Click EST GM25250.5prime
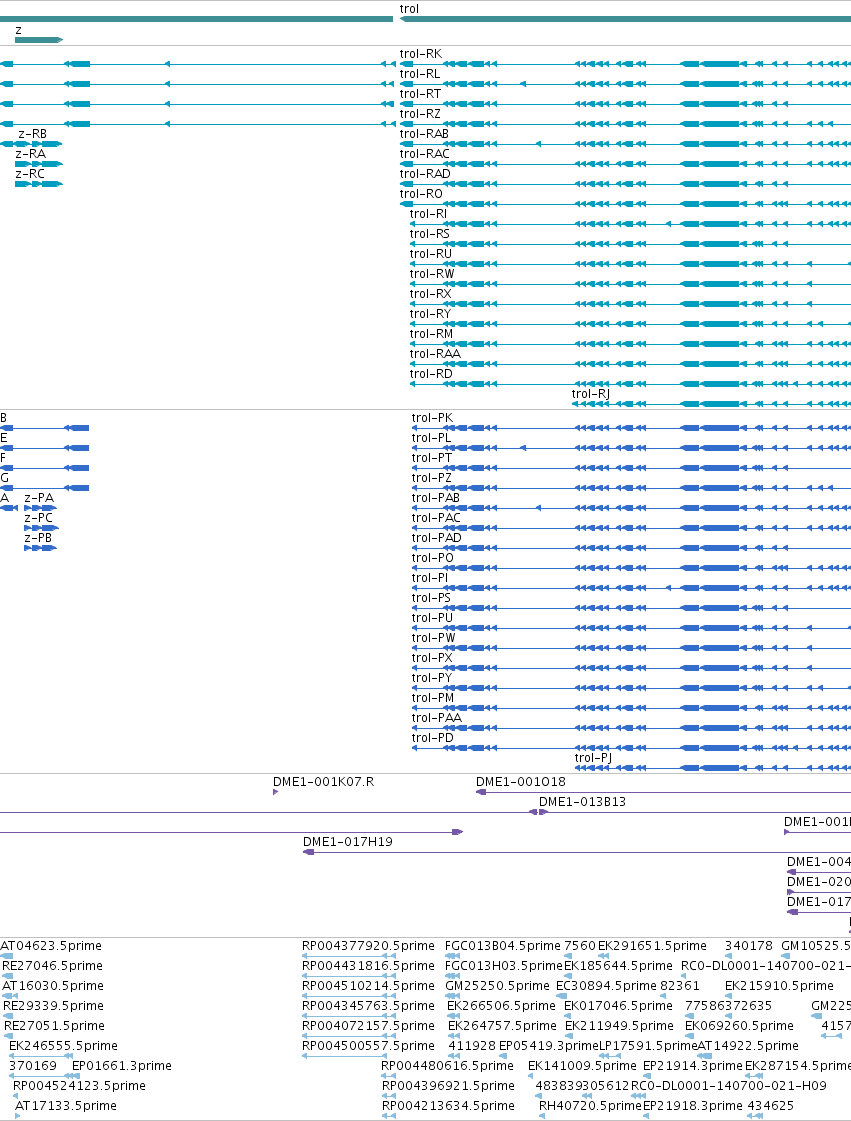Screen dimensions: 851x1121 click(x=498, y=986)
